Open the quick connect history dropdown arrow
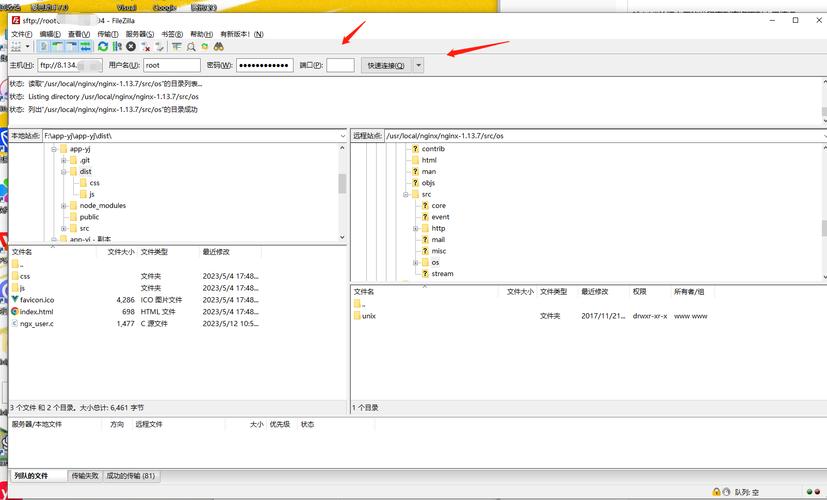 tap(418, 65)
